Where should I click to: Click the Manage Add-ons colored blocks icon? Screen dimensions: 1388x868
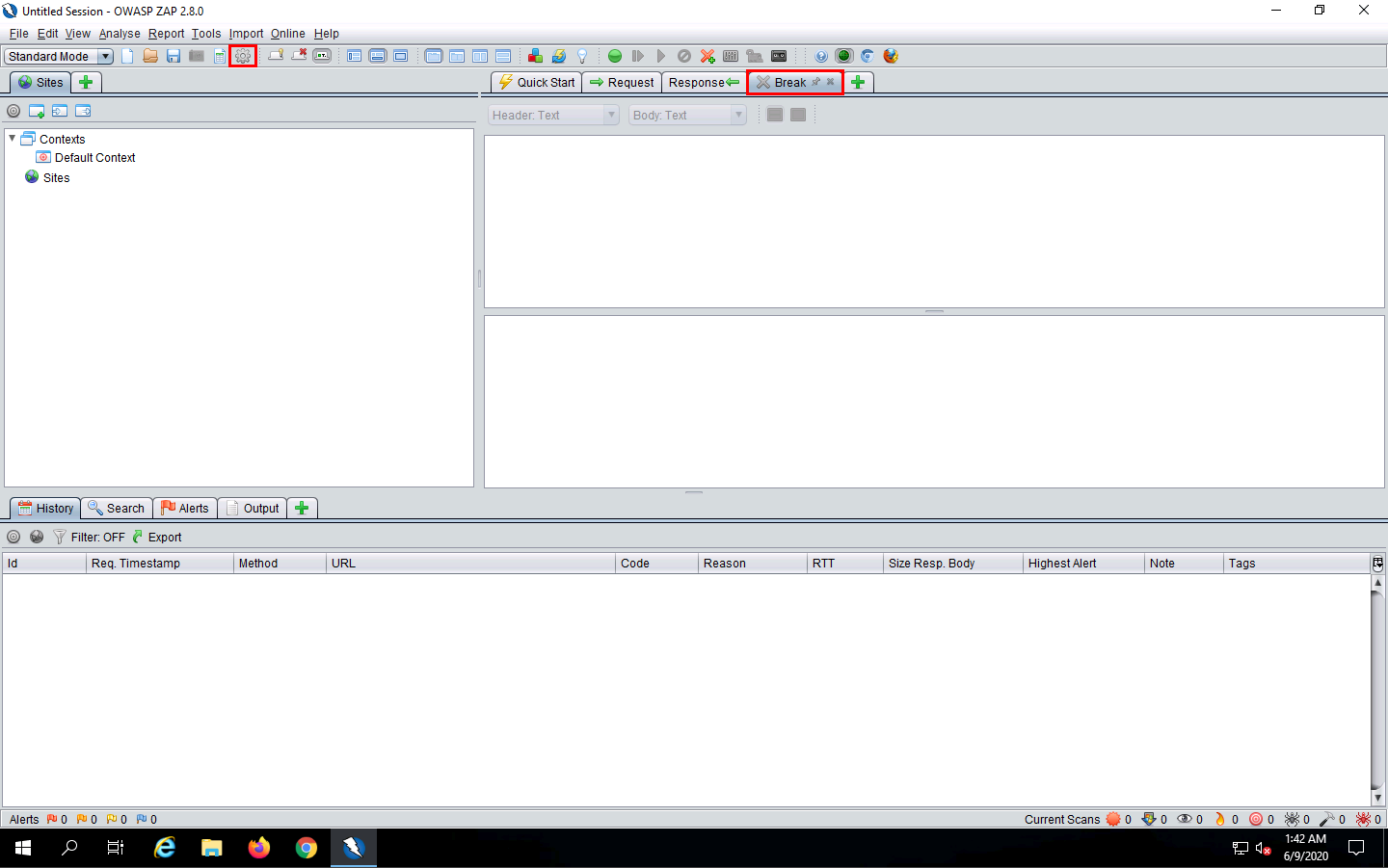click(x=535, y=56)
